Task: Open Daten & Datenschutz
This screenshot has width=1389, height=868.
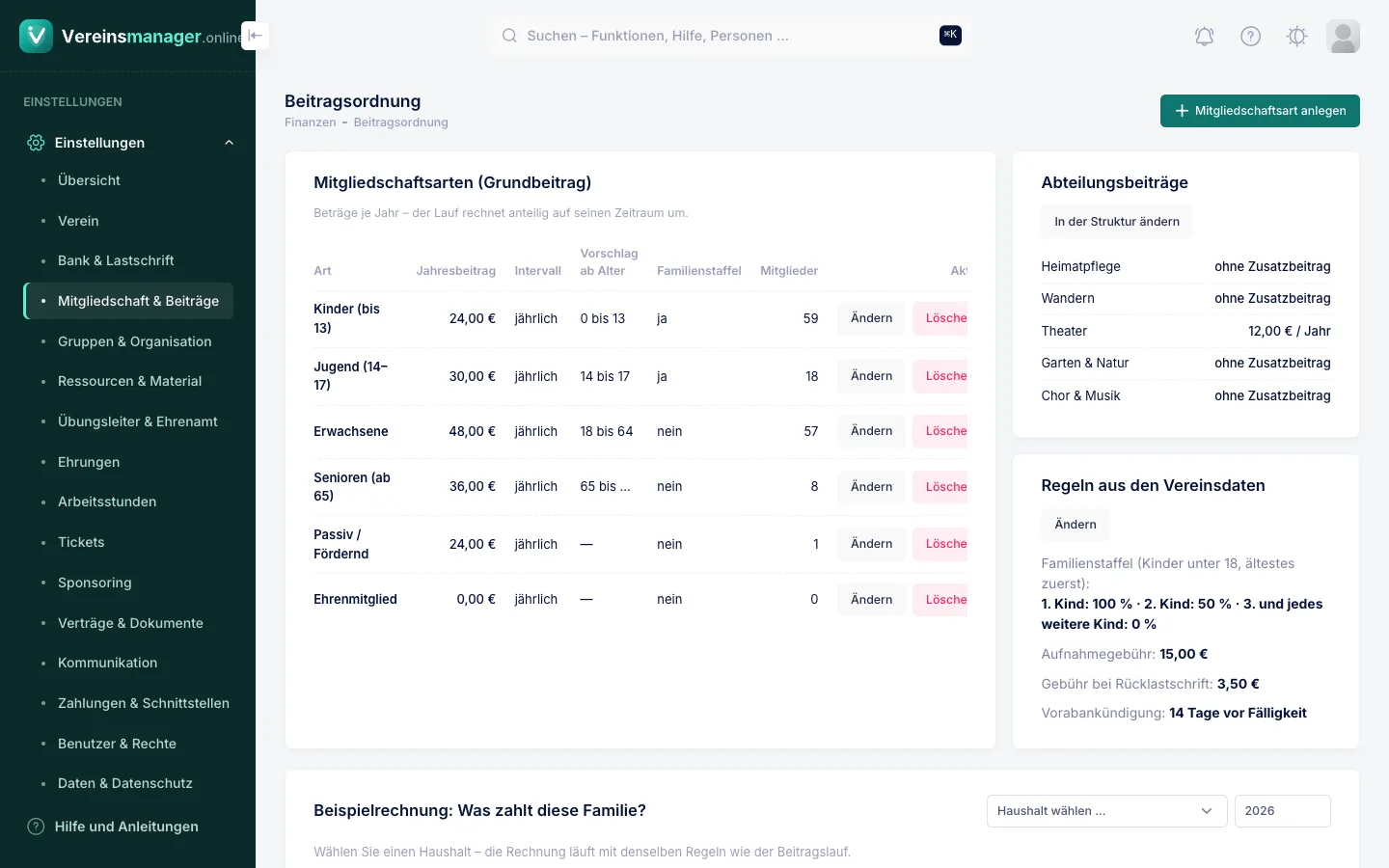Action: tap(128, 783)
